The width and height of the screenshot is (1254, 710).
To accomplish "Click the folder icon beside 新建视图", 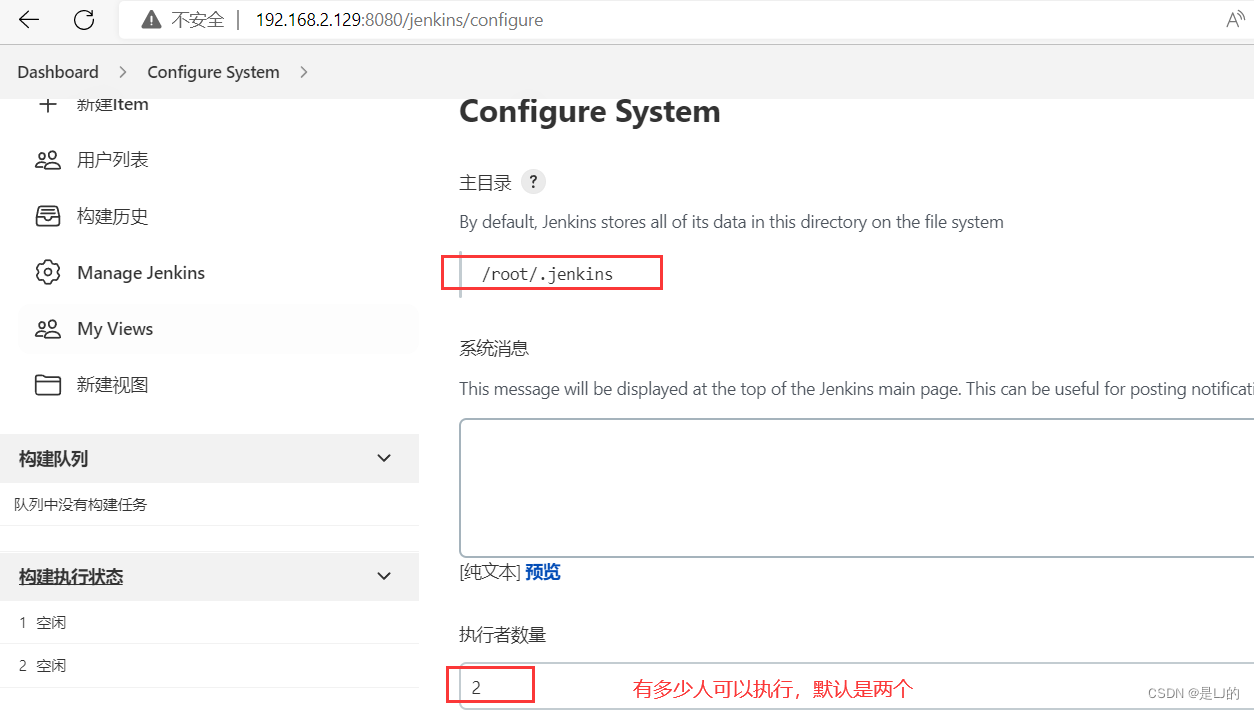I will [x=47, y=385].
